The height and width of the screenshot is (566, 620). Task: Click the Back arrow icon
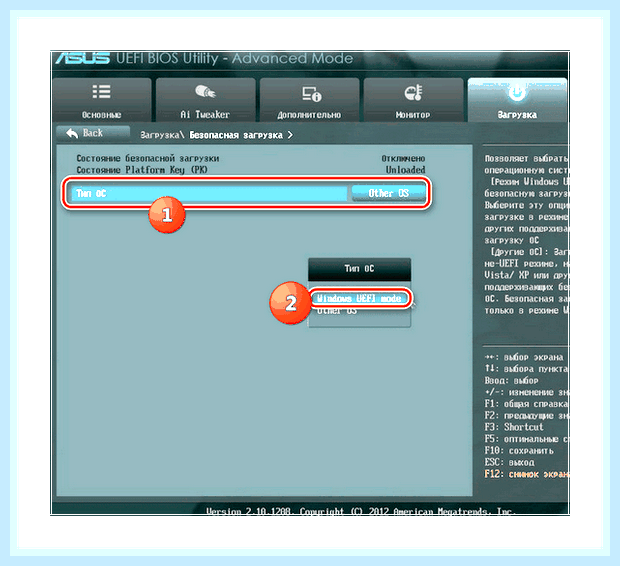click(x=72, y=133)
